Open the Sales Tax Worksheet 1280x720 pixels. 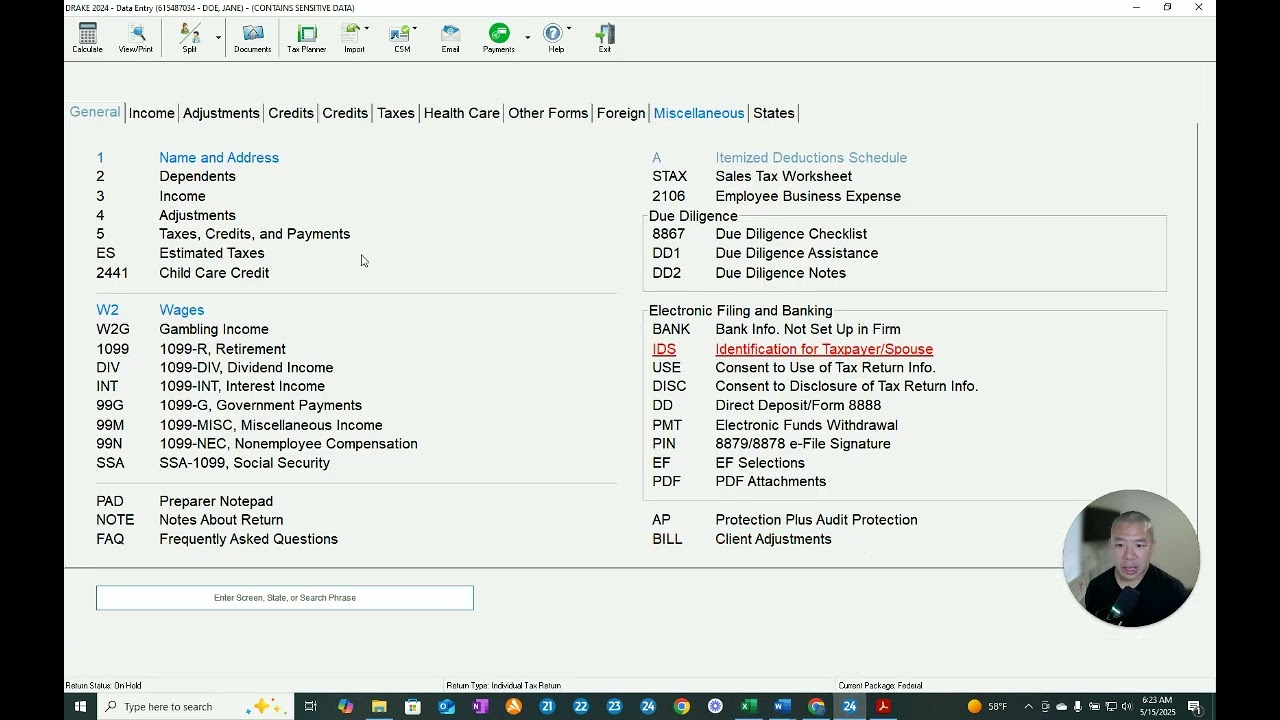tap(783, 176)
